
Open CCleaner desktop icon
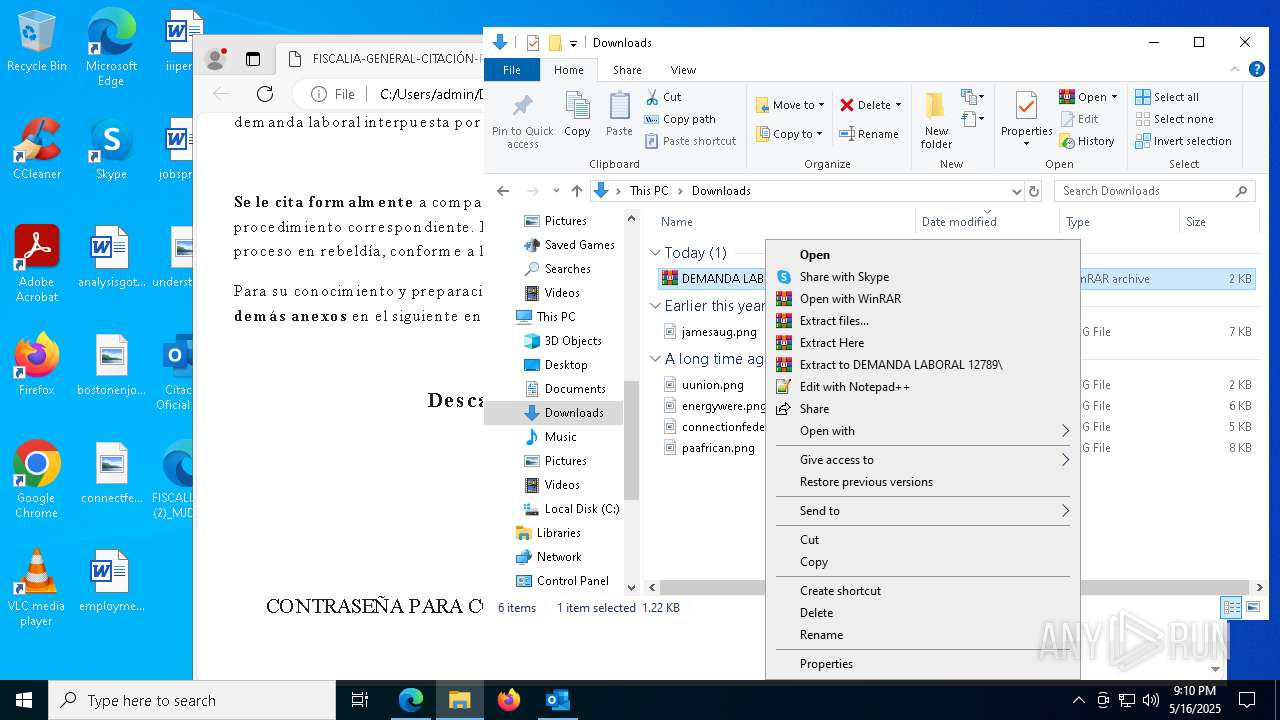37,150
